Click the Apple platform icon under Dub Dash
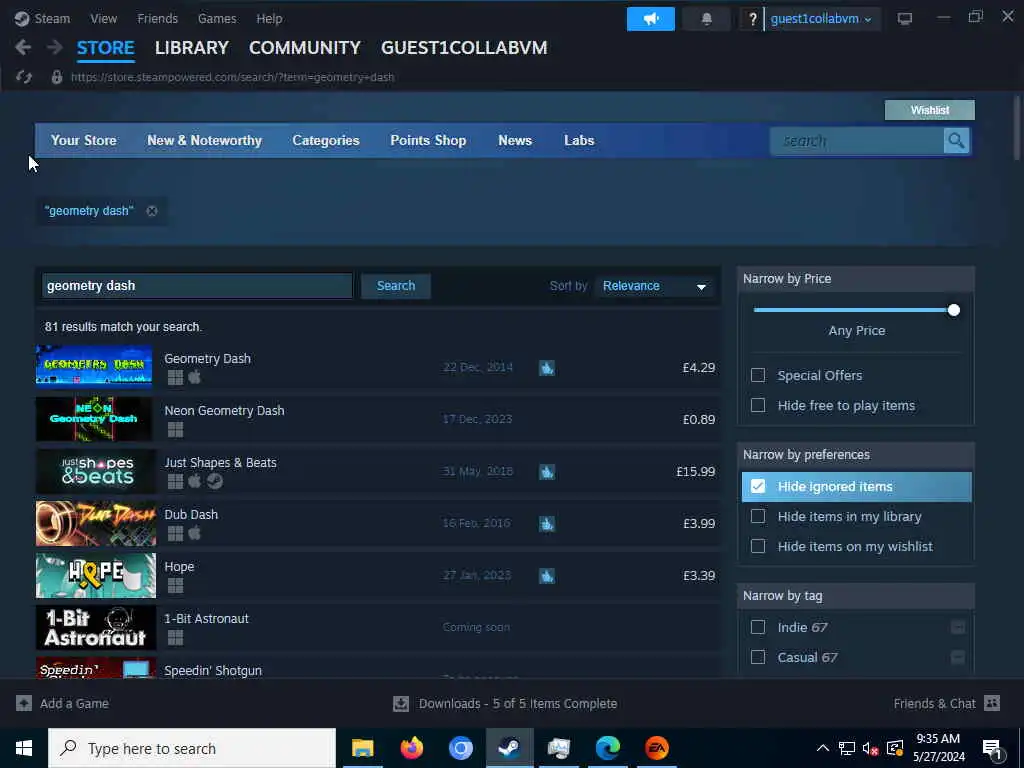This screenshot has height=768, width=1024. point(195,534)
